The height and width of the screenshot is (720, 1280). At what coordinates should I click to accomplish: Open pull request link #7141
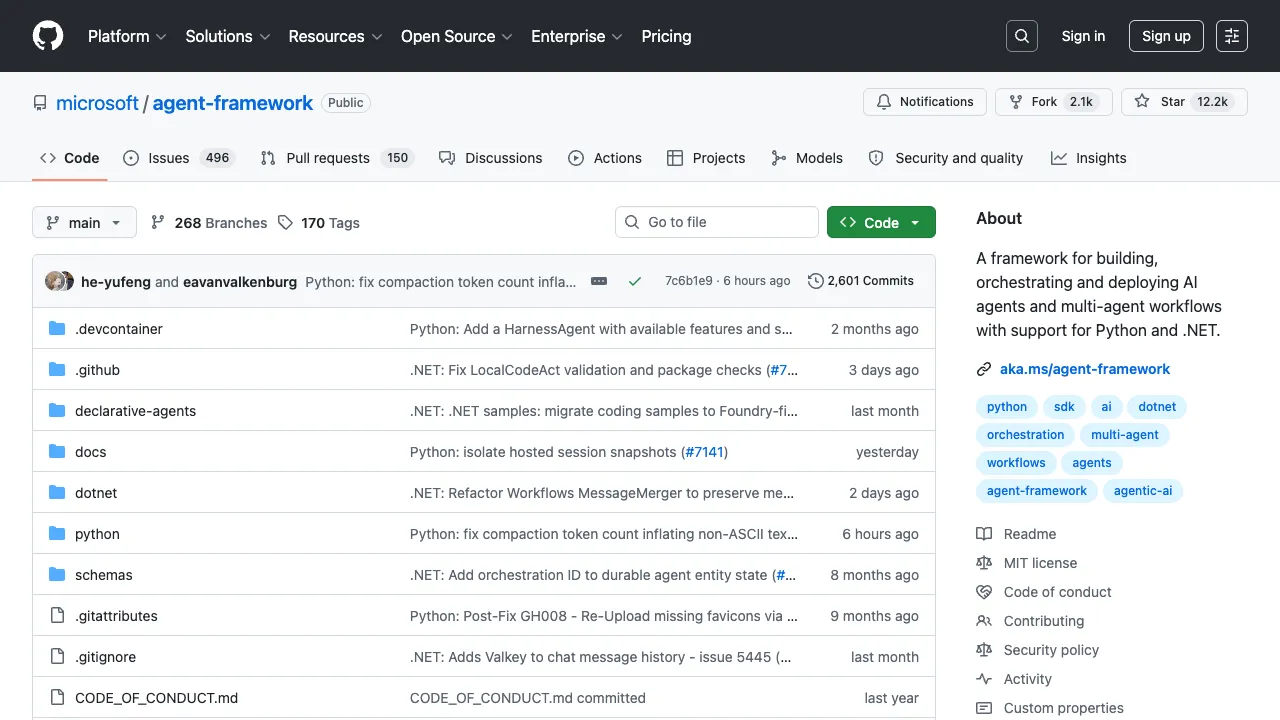point(703,452)
